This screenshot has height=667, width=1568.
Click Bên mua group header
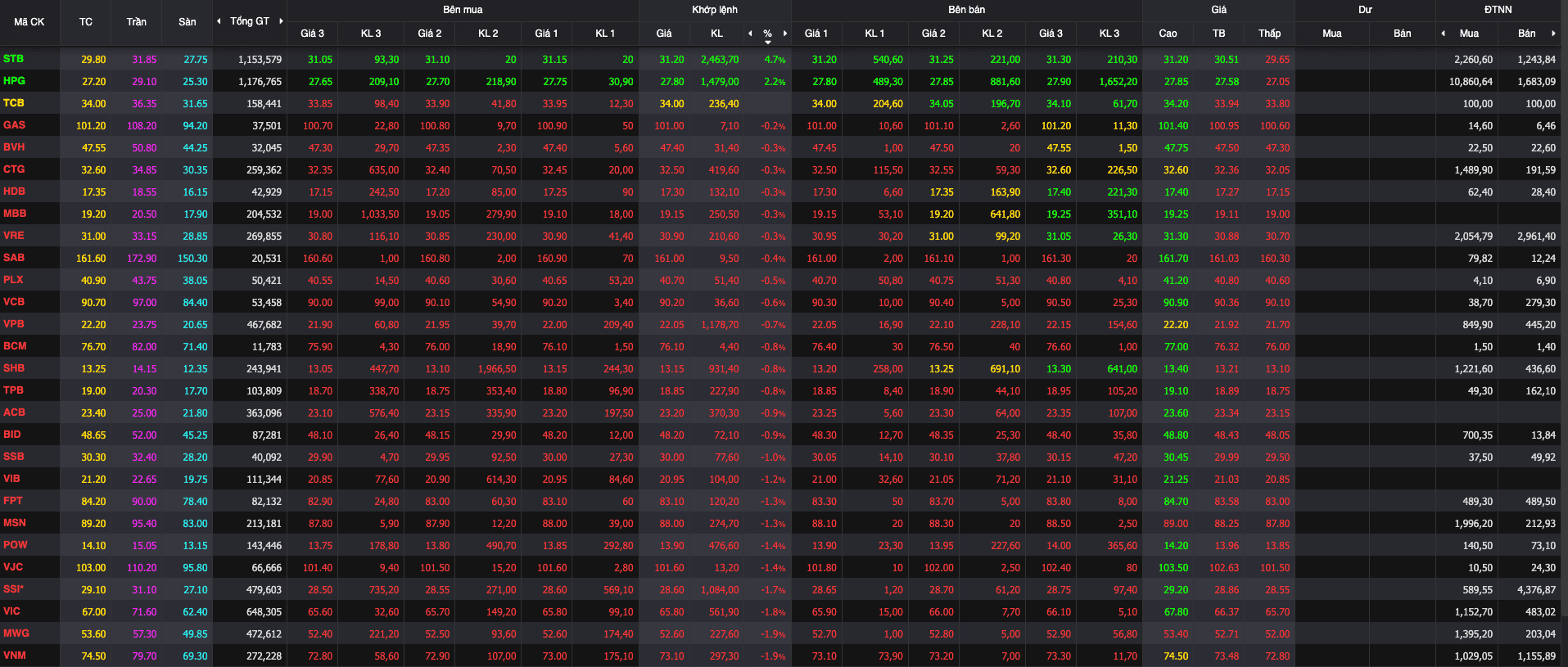click(463, 10)
